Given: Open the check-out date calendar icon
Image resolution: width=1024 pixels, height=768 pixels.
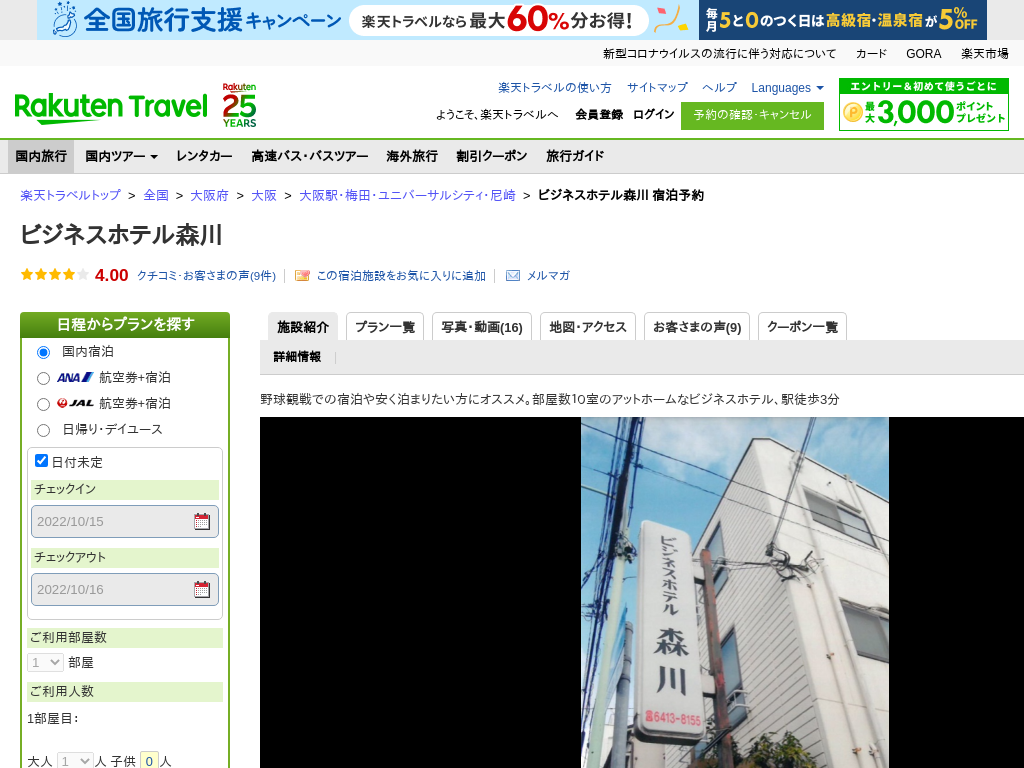Looking at the screenshot, I should [x=202, y=589].
